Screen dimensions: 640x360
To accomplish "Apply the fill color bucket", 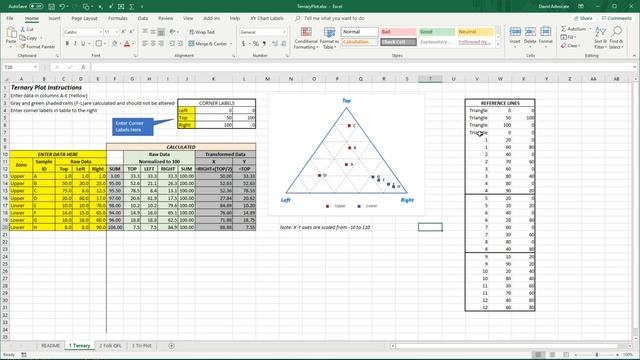I will click(x=115, y=44).
